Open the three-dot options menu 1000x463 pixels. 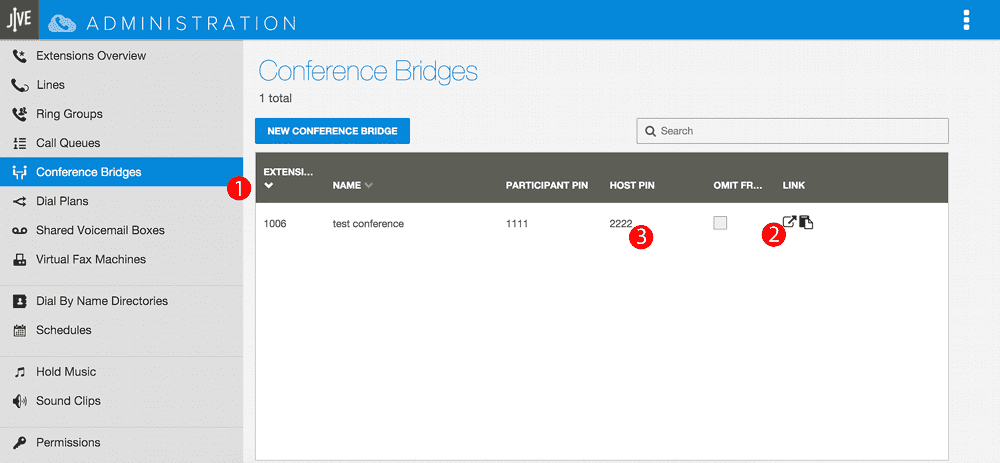[966, 20]
